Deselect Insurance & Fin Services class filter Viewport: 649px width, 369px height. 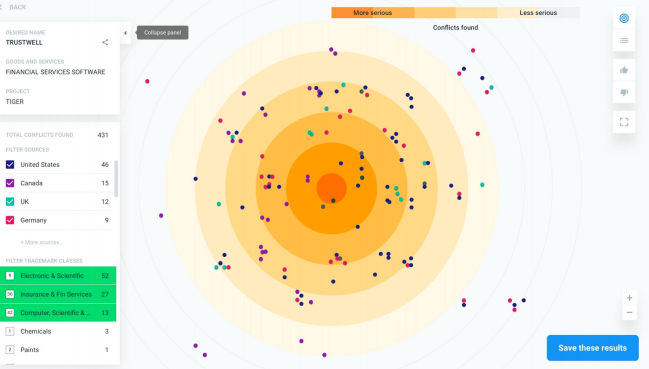58,294
